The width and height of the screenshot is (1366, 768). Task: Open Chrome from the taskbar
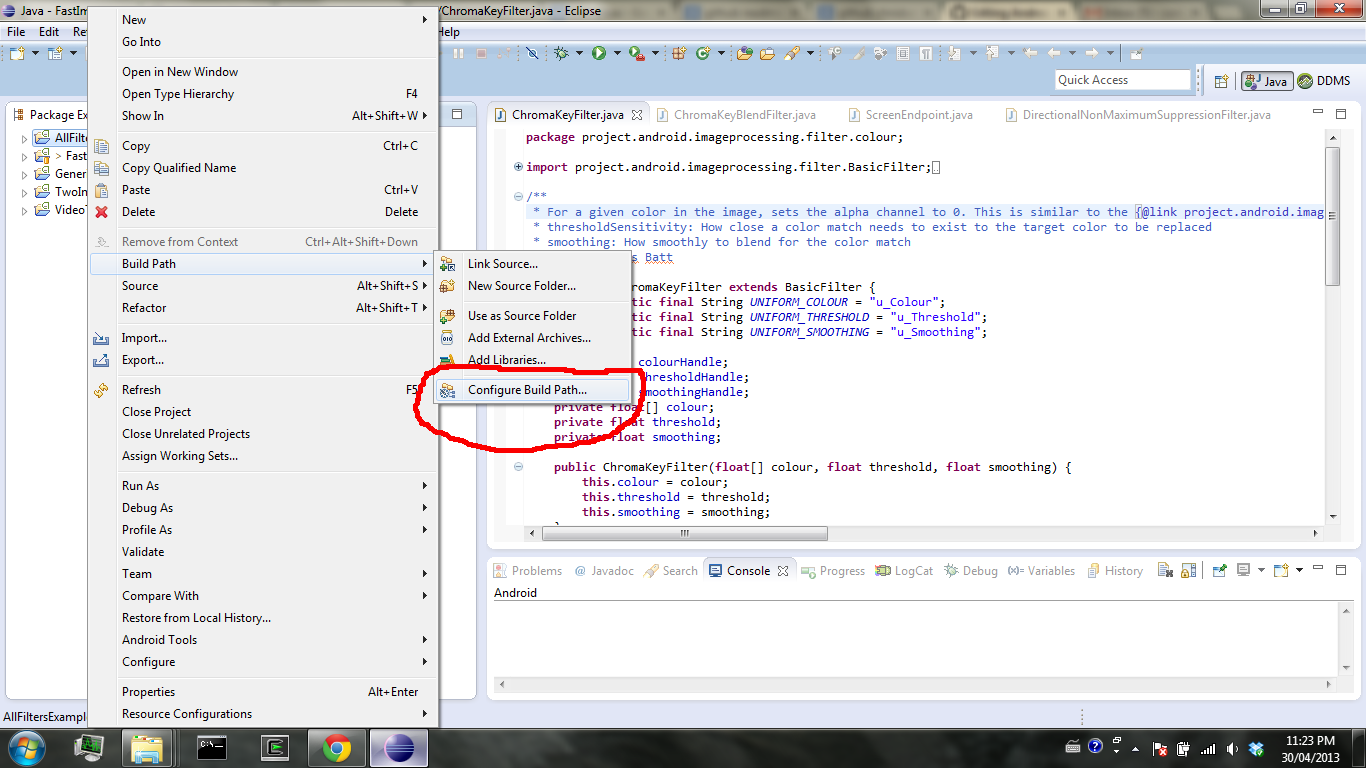coord(337,747)
